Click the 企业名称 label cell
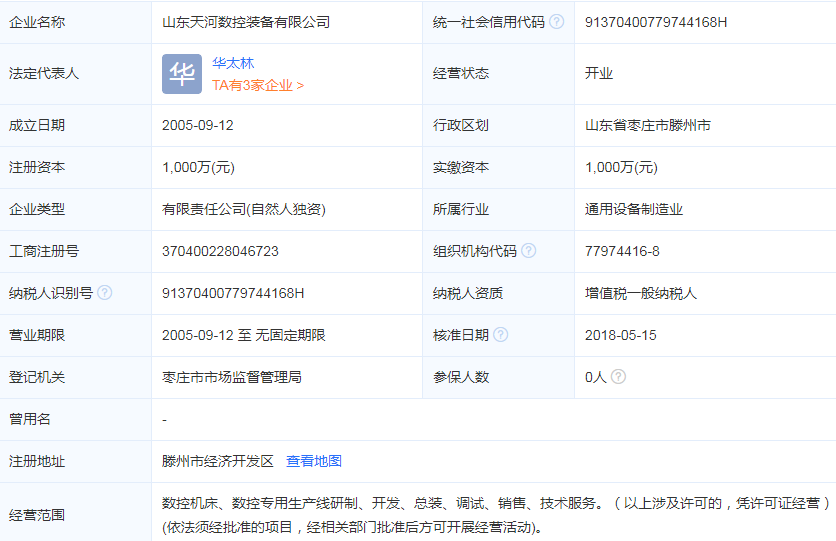The height and width of the screenshot is (541, 836). pos(76,22)
